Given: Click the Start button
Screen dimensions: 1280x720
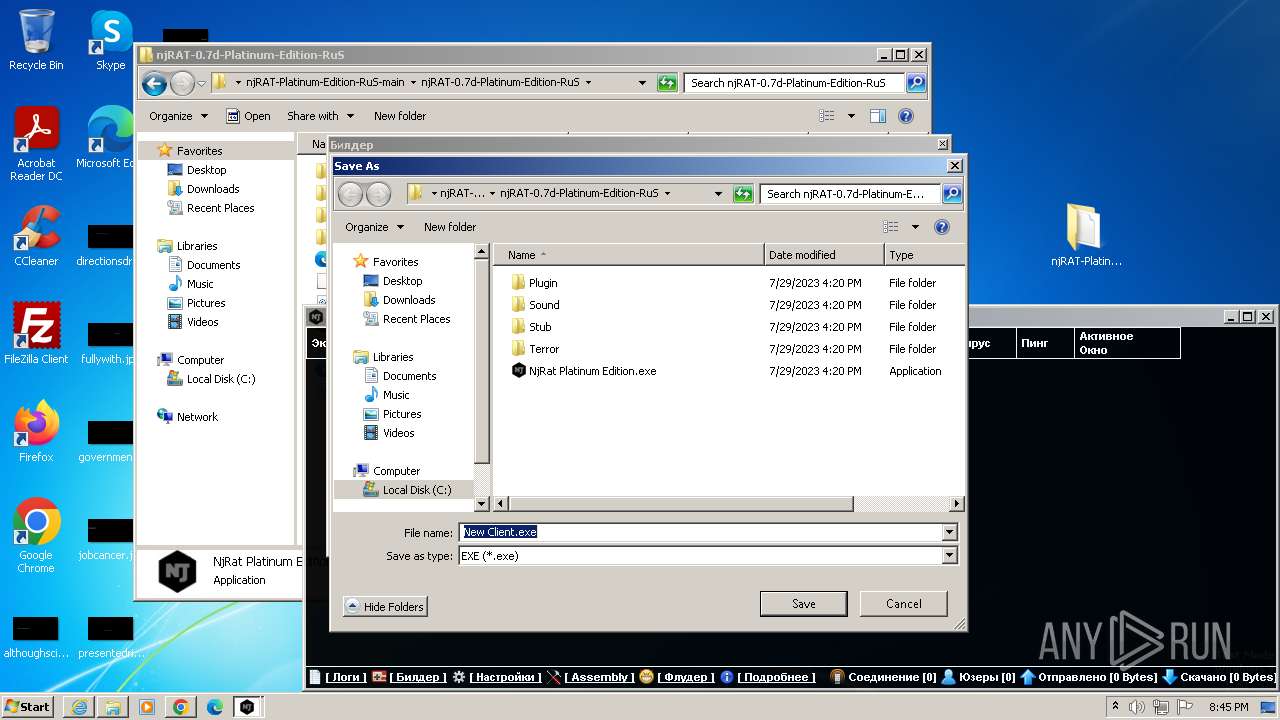Looking at the screenshot, I should (28, 707).
